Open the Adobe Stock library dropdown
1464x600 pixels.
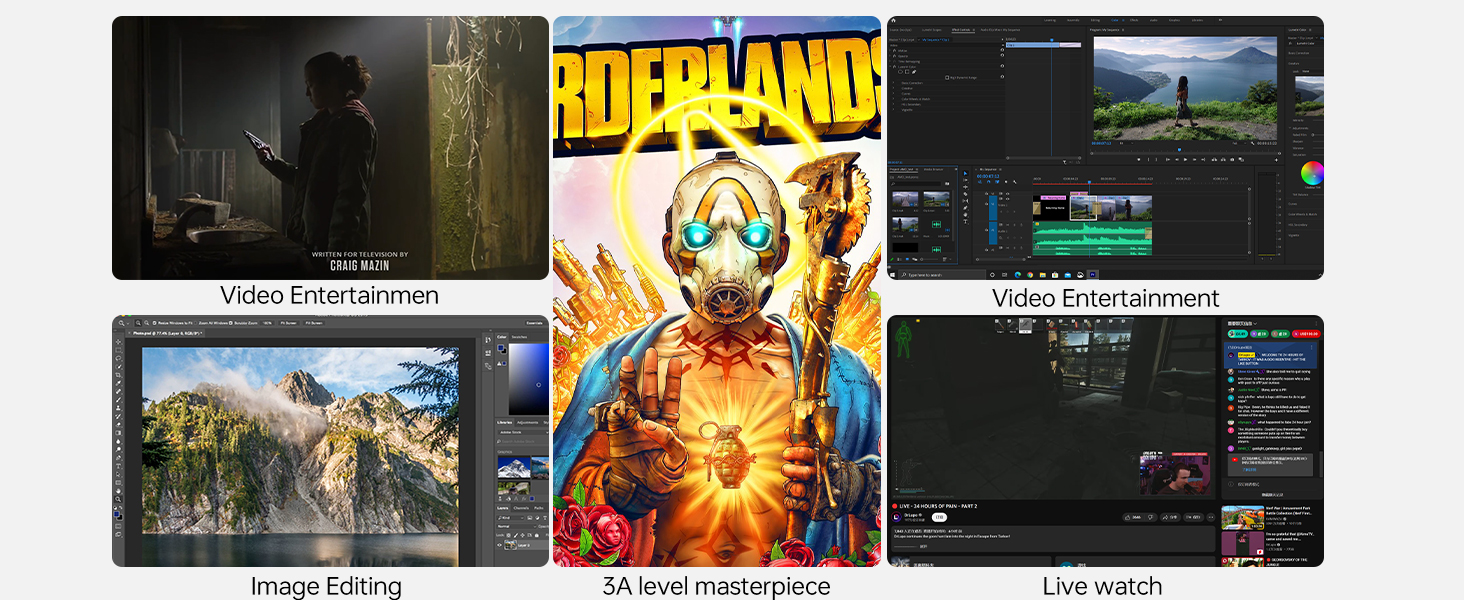click(x=520, y=432)
